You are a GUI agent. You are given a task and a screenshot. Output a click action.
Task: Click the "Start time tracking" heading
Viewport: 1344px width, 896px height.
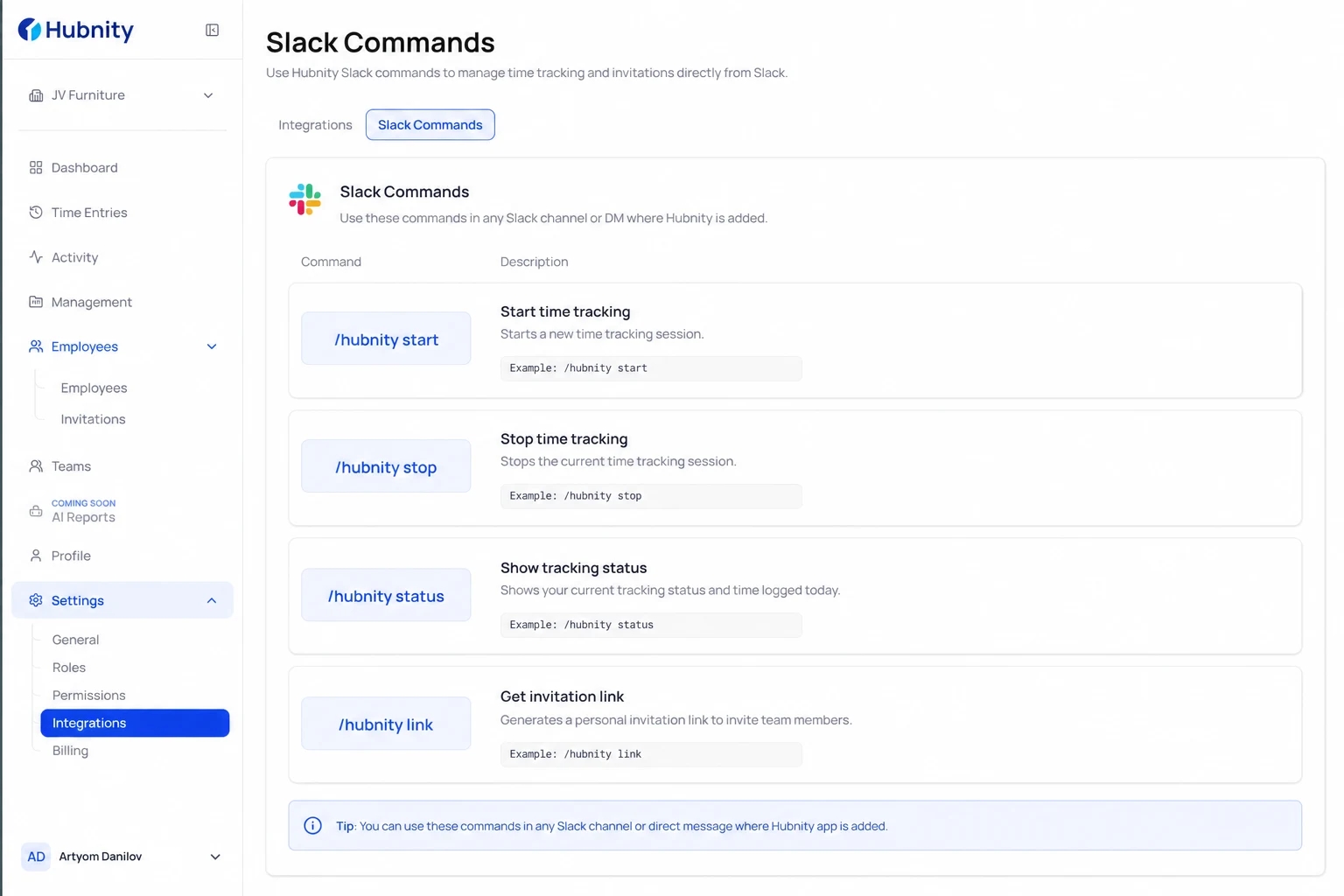pos(565,311)
